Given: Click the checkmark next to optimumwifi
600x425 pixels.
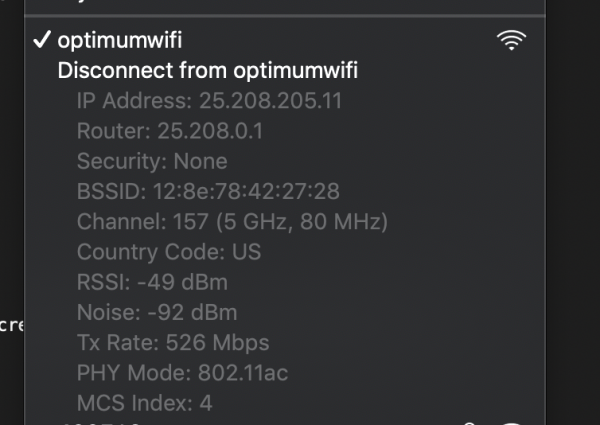Looking at the screenshot, I should tap(42, 39).
